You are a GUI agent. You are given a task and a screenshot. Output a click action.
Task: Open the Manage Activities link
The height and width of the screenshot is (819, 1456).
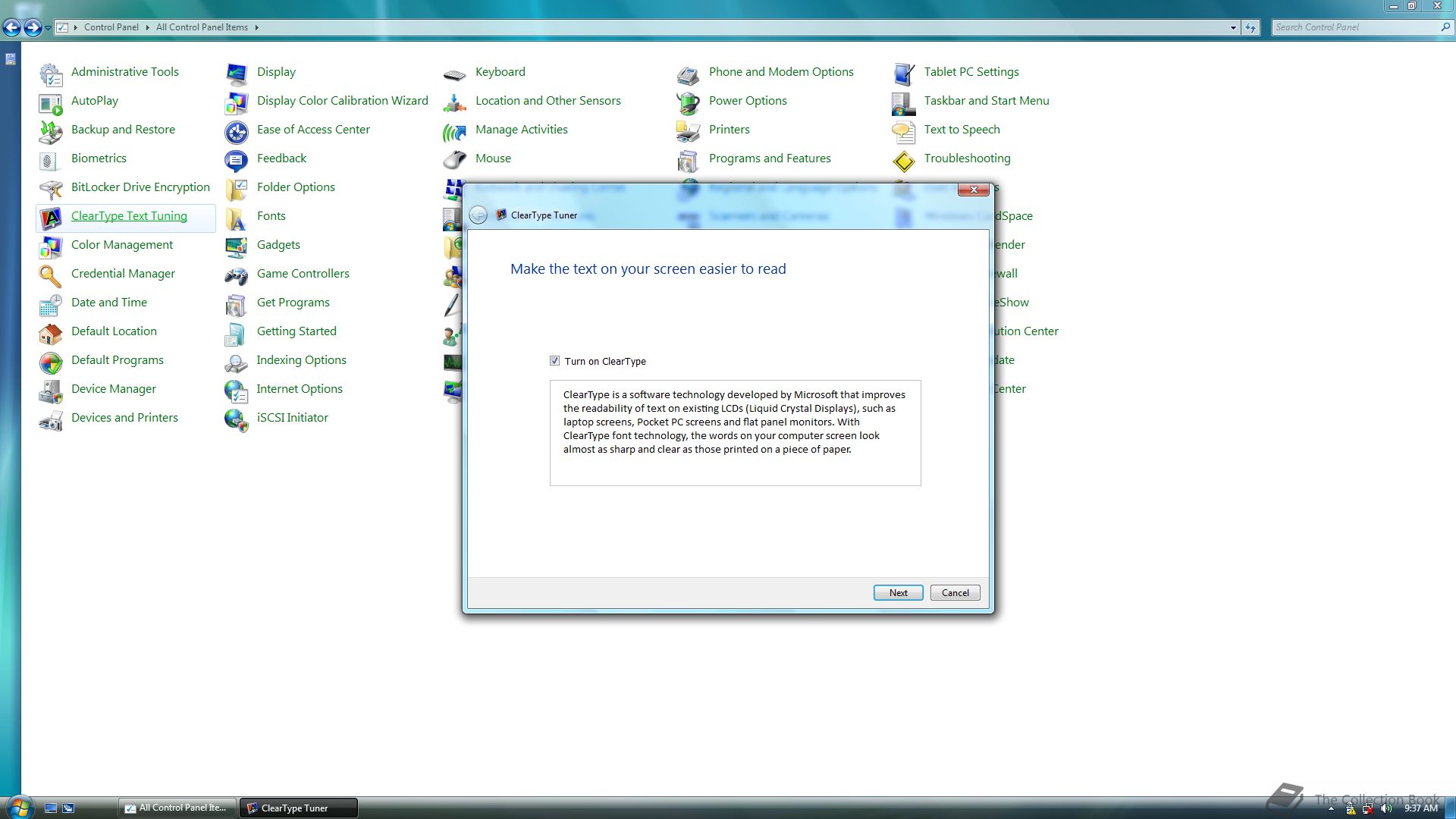pyautogui.click(x=521, y=130)
